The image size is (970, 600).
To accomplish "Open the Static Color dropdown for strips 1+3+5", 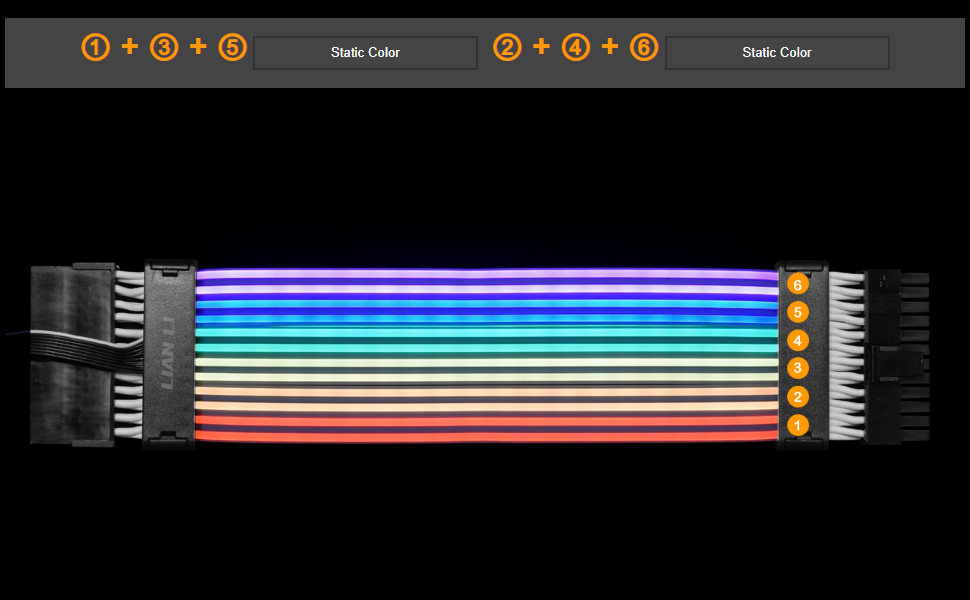I will pyautogui.click(x=365, y=53).
